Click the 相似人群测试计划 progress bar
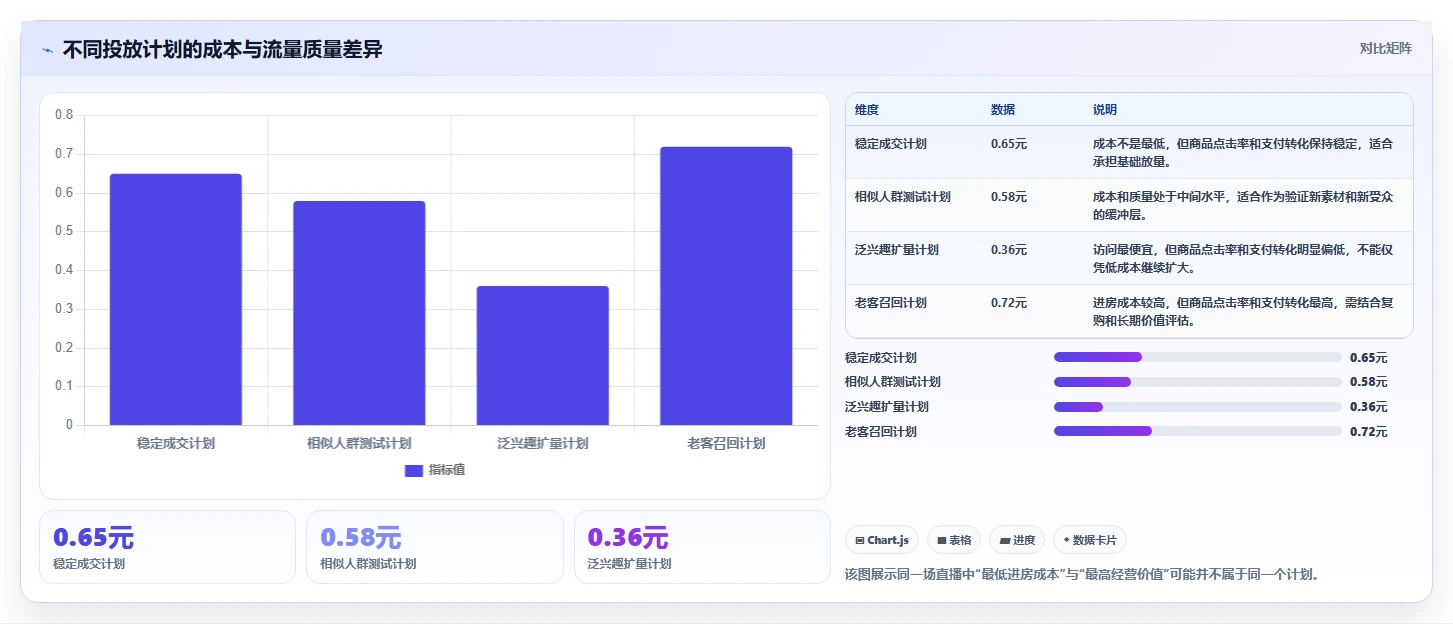This screenshot has width=1453, height=624. coord(1198,382)
